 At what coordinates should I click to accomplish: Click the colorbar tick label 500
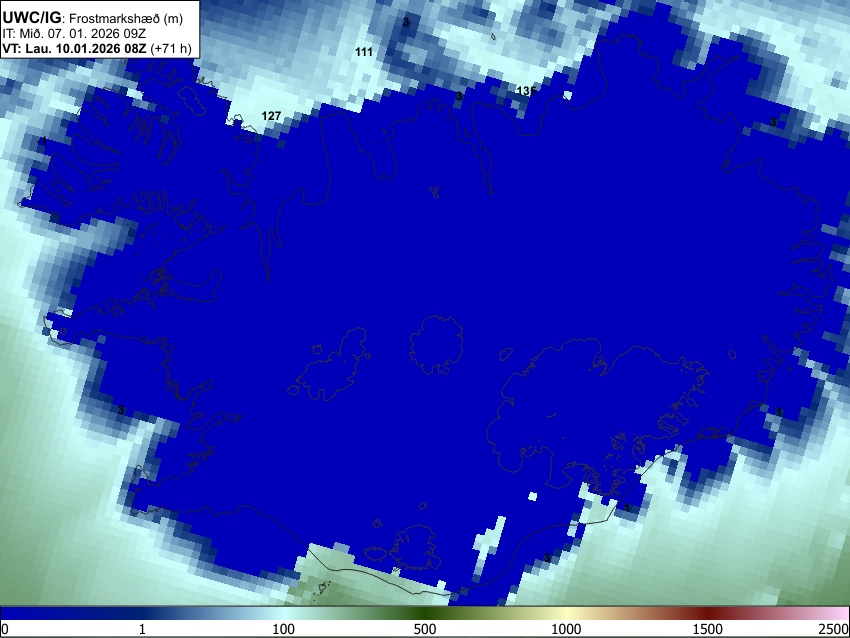point(425,629)
